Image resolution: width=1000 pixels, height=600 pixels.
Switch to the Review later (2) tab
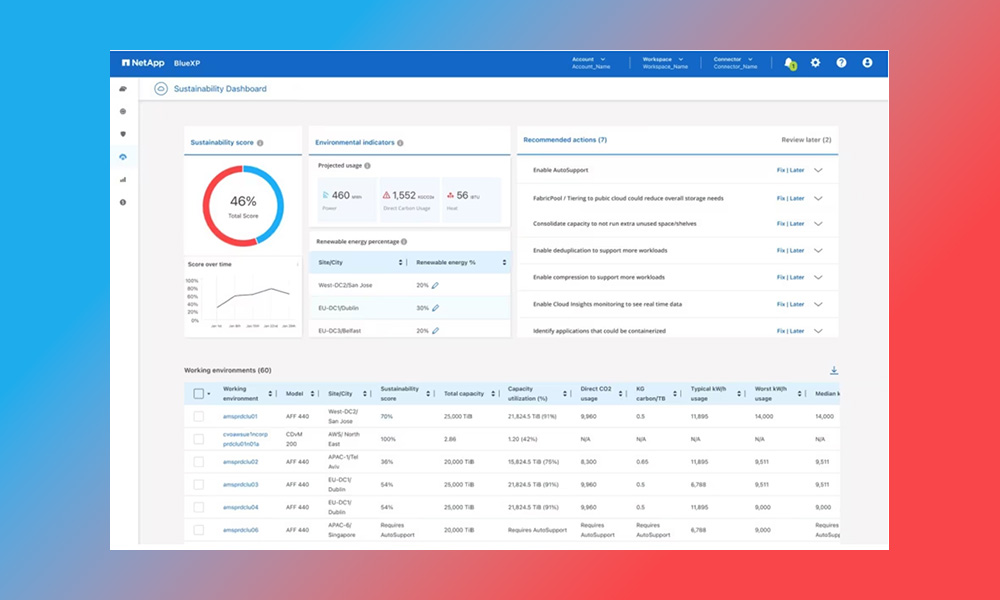point(805,140)
